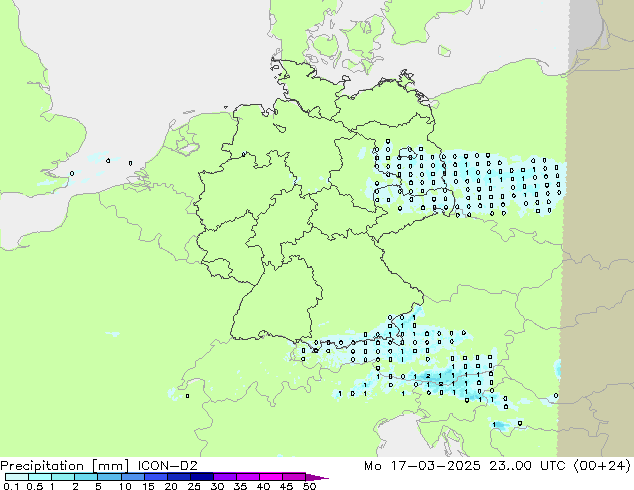Click the '23..00 UTC' time text

tap(527, 466)
